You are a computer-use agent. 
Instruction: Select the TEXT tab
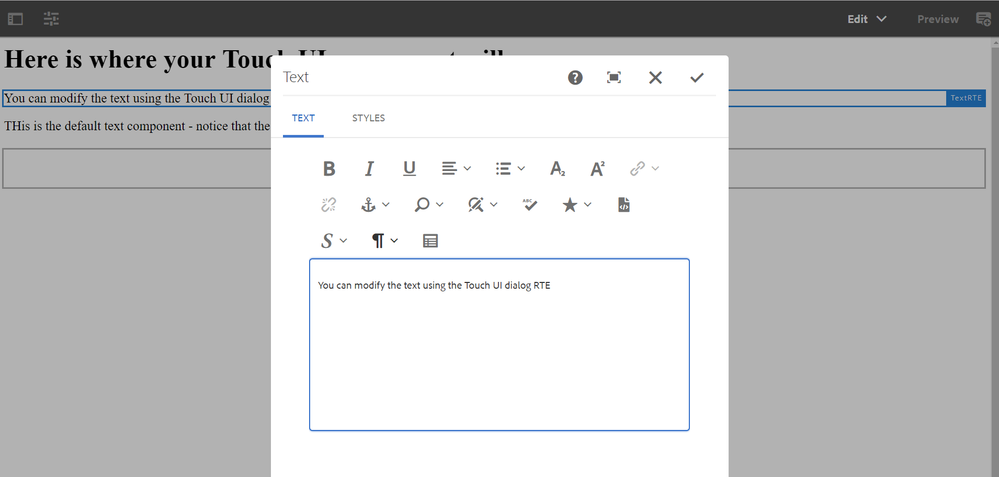click(303, 118)
